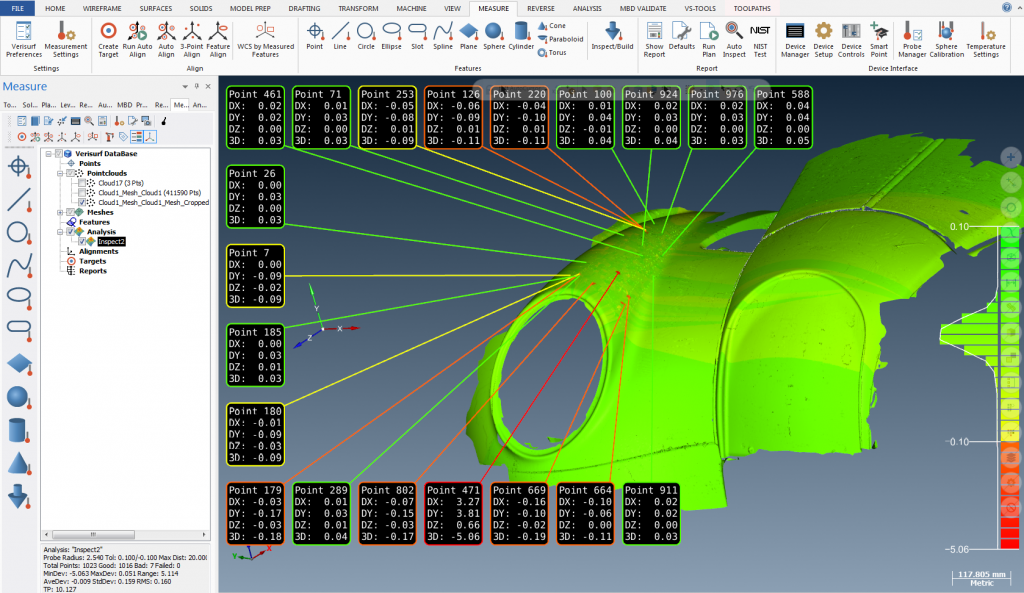Open the Device Manager
The image size is (1024, 593).
(x=795, y=40)
